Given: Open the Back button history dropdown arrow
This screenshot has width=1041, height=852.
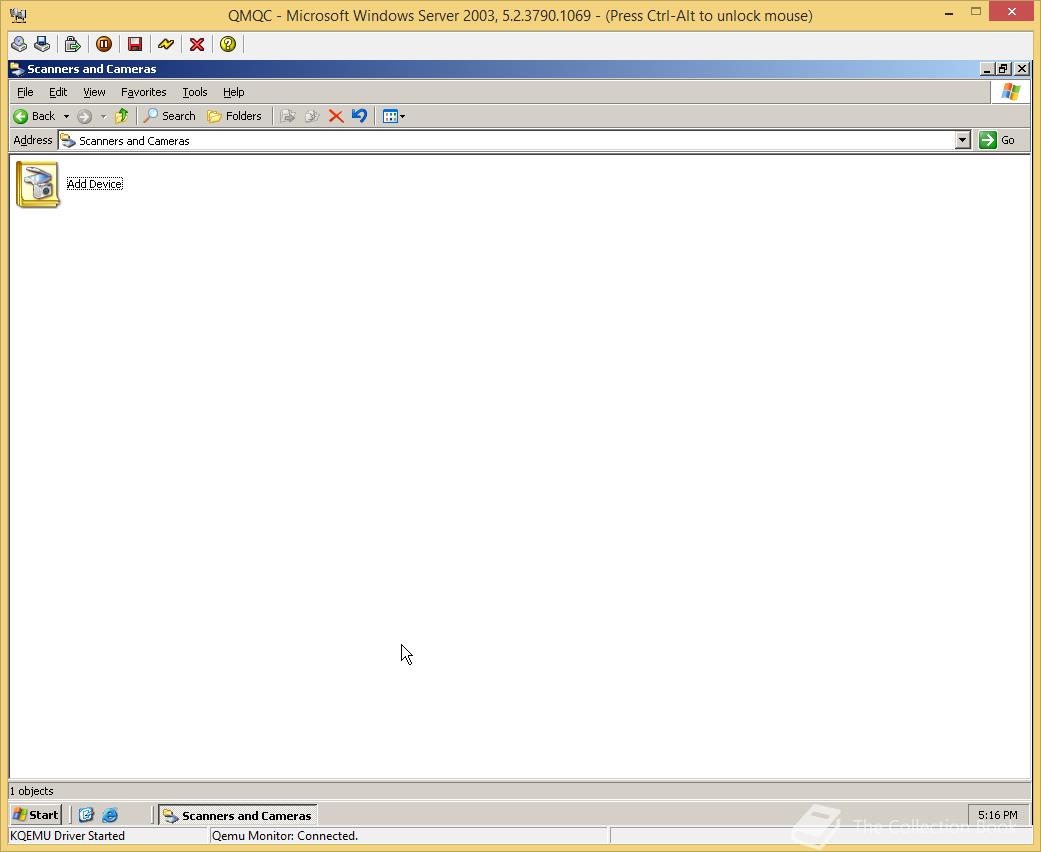Looking at the screenshot, I should click(x=66, y=116).
